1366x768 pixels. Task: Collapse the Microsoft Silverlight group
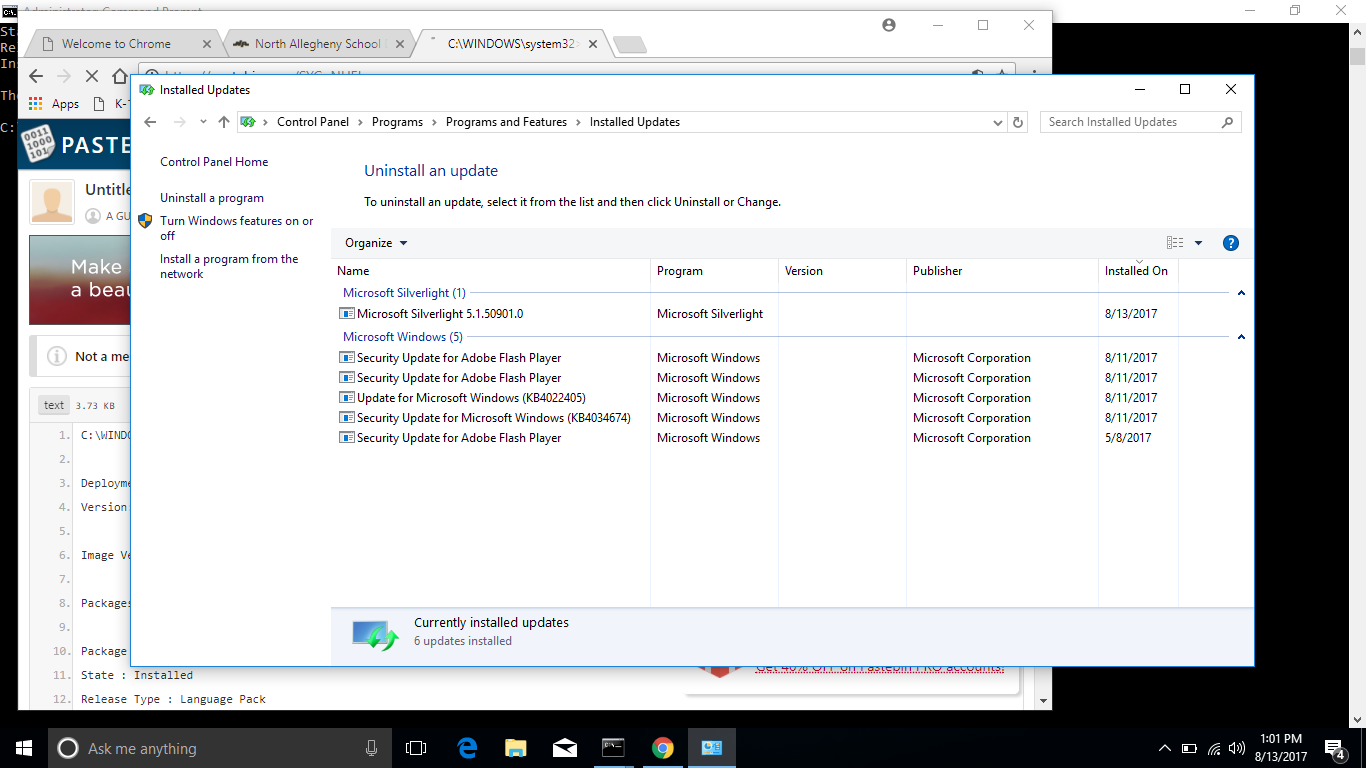click(1241, 293)
